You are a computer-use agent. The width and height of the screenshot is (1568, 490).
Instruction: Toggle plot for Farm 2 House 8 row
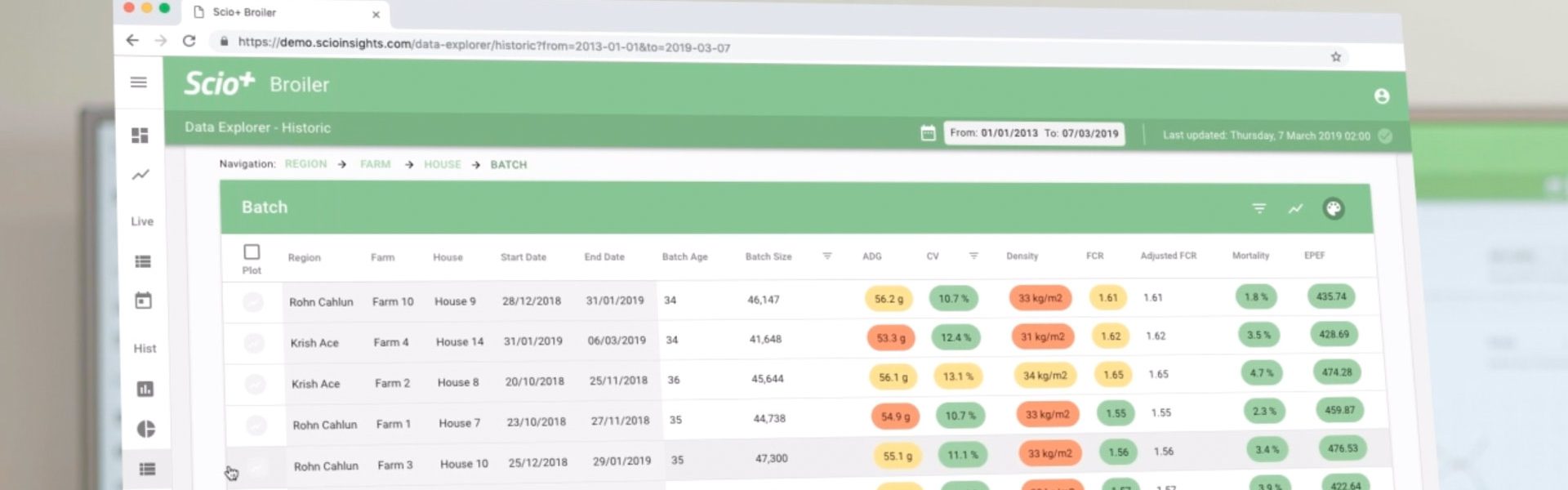pyautogui.click(x=255, y=384)
